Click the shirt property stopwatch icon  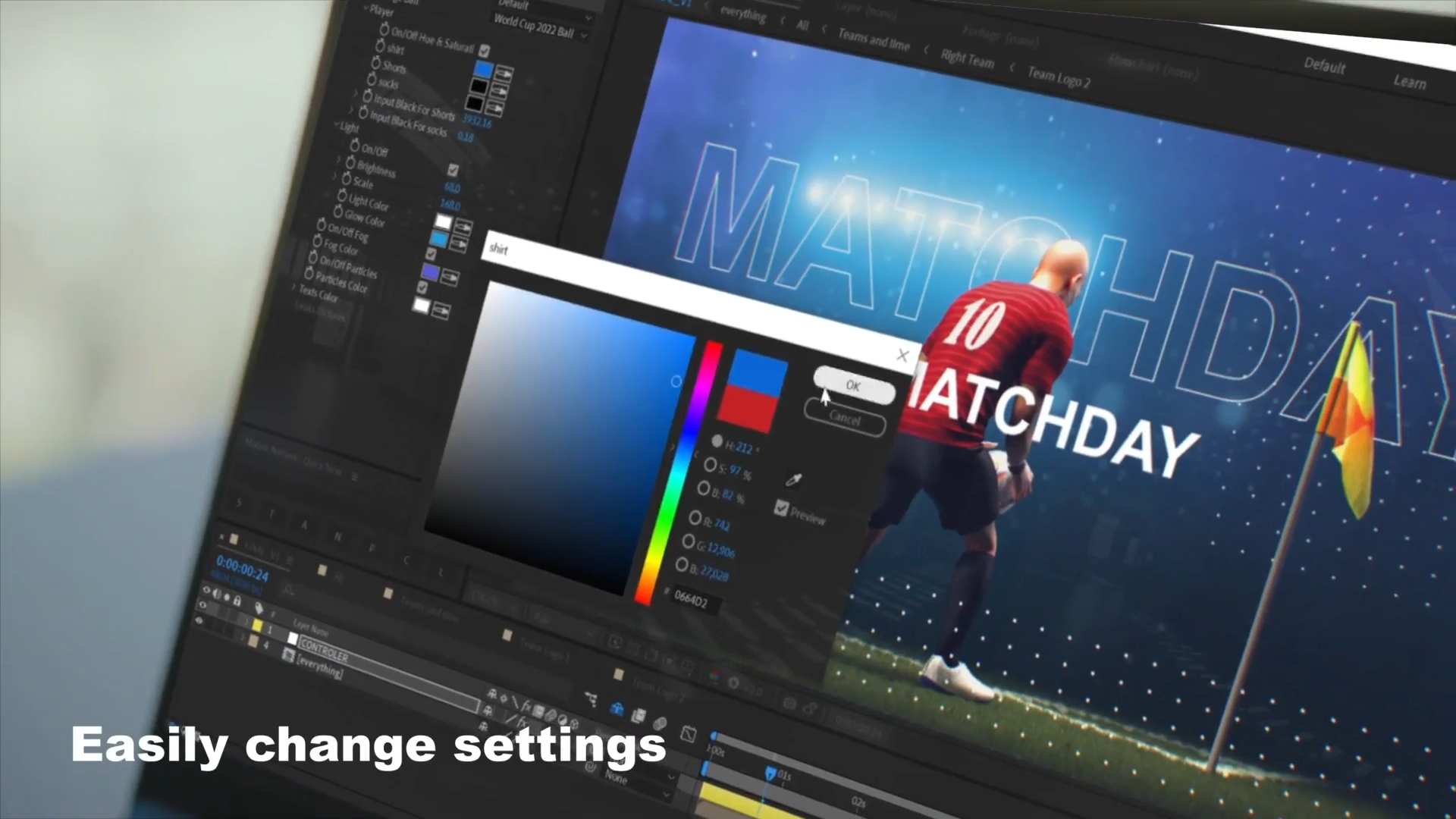click(x=379, y=45)
